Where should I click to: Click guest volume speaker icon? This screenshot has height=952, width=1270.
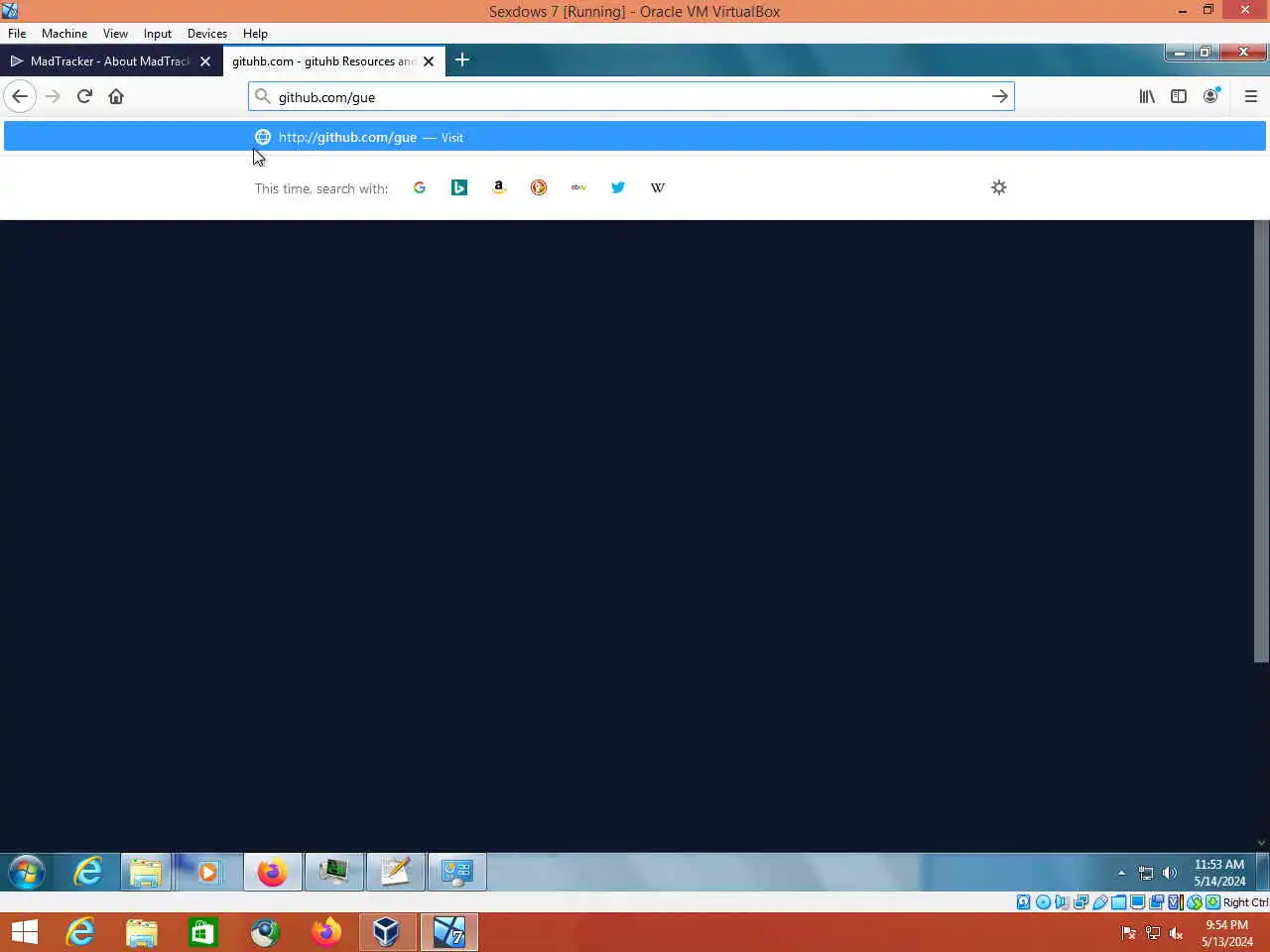pyautogui.click(x=1170, y=874)
